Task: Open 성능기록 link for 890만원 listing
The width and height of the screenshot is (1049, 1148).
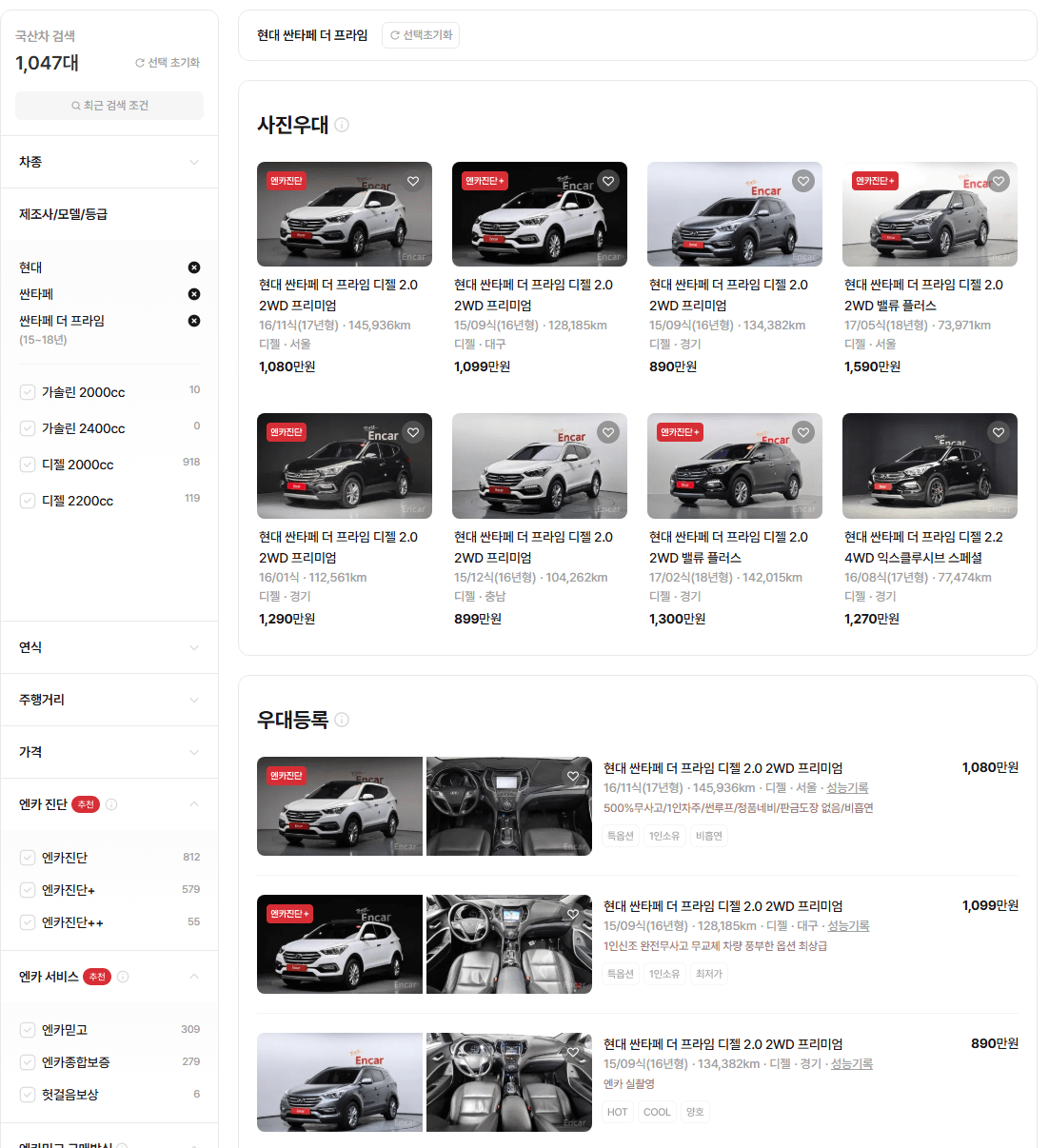Action: (x=852, y=1064)
